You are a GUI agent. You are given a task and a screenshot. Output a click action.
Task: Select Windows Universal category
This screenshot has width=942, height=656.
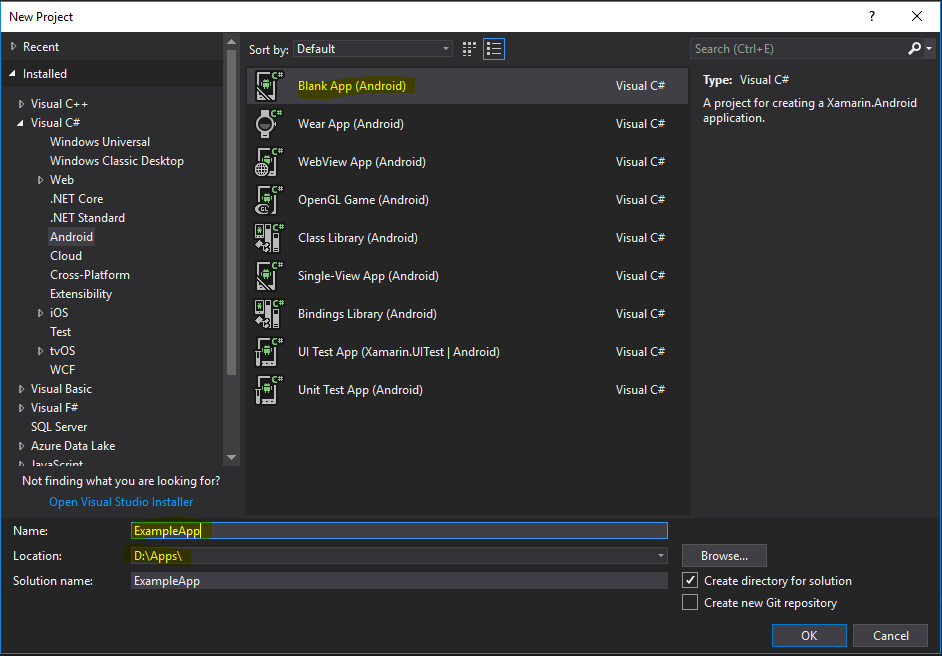[100, 142]
